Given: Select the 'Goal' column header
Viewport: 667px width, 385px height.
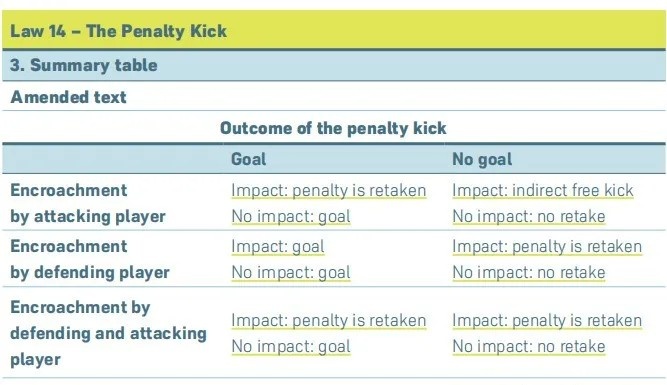Looking at the screenshot, I should click(x=249, y=159).
